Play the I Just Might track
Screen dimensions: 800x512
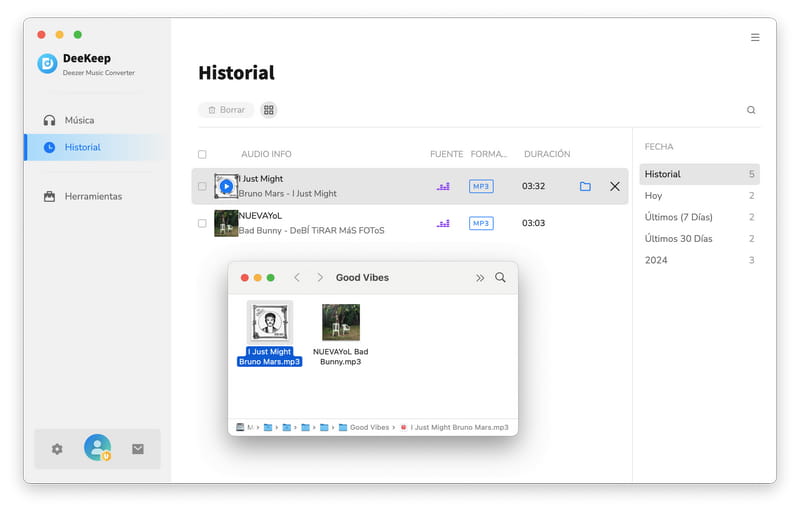226,186
